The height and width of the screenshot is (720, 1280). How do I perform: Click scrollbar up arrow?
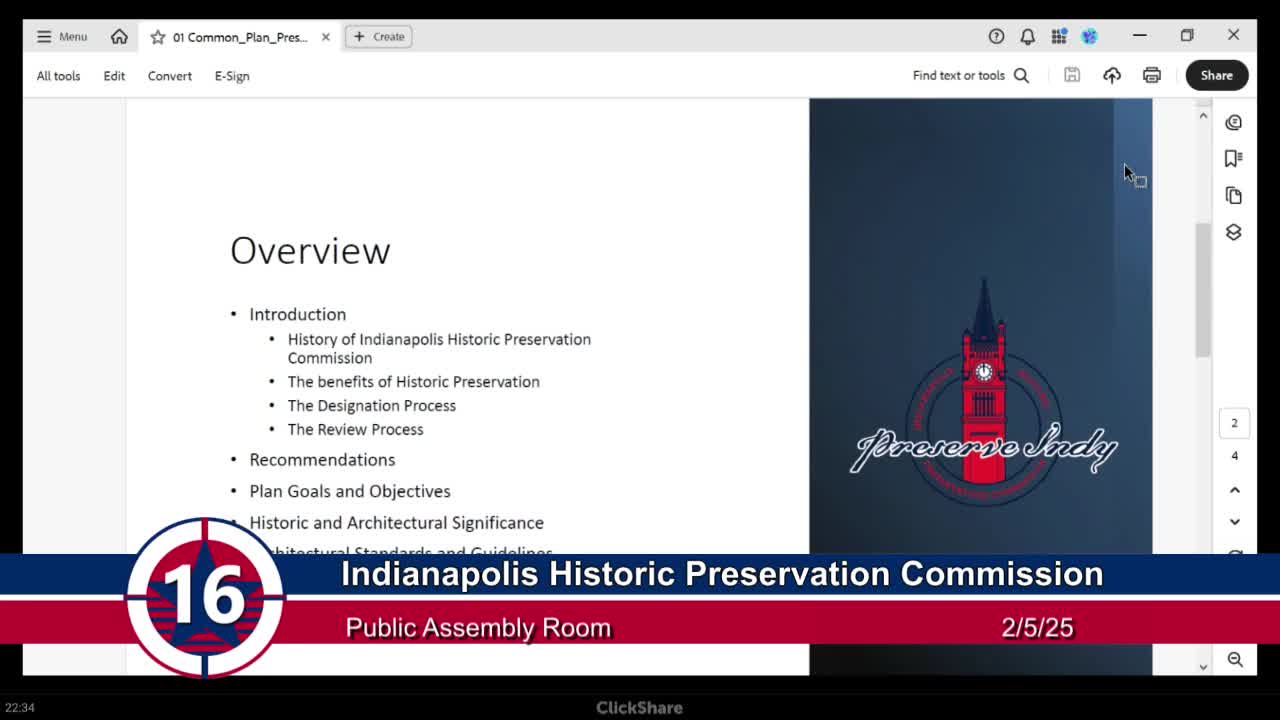(1203, 116)
